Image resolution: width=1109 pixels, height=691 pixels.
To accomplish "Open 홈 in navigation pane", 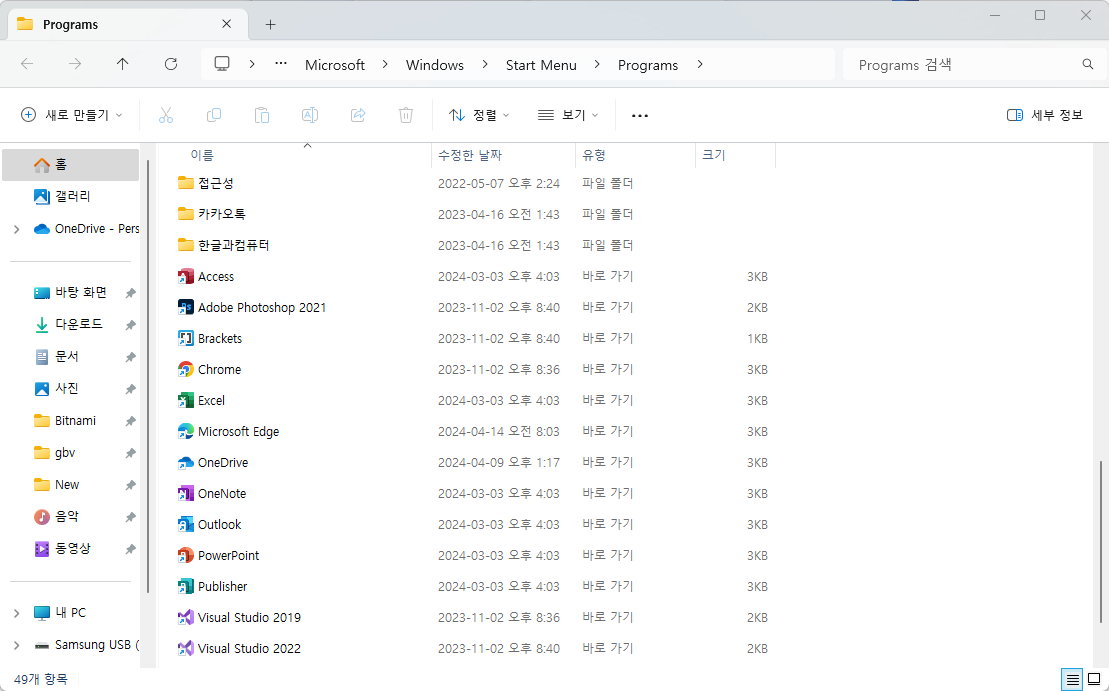I will click(x=71, y=165).
